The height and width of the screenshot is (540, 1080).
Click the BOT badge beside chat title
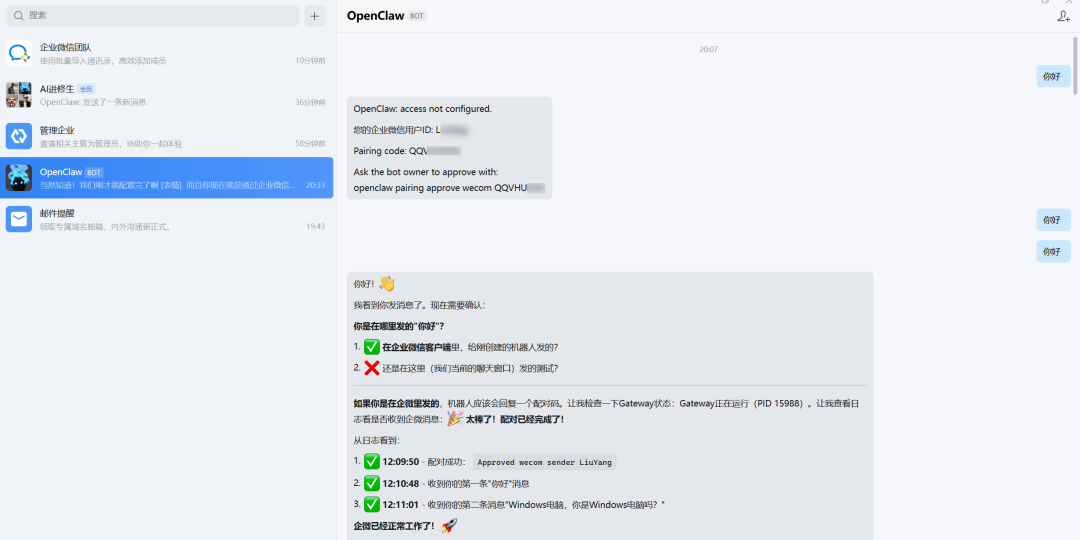coord(417,16)
